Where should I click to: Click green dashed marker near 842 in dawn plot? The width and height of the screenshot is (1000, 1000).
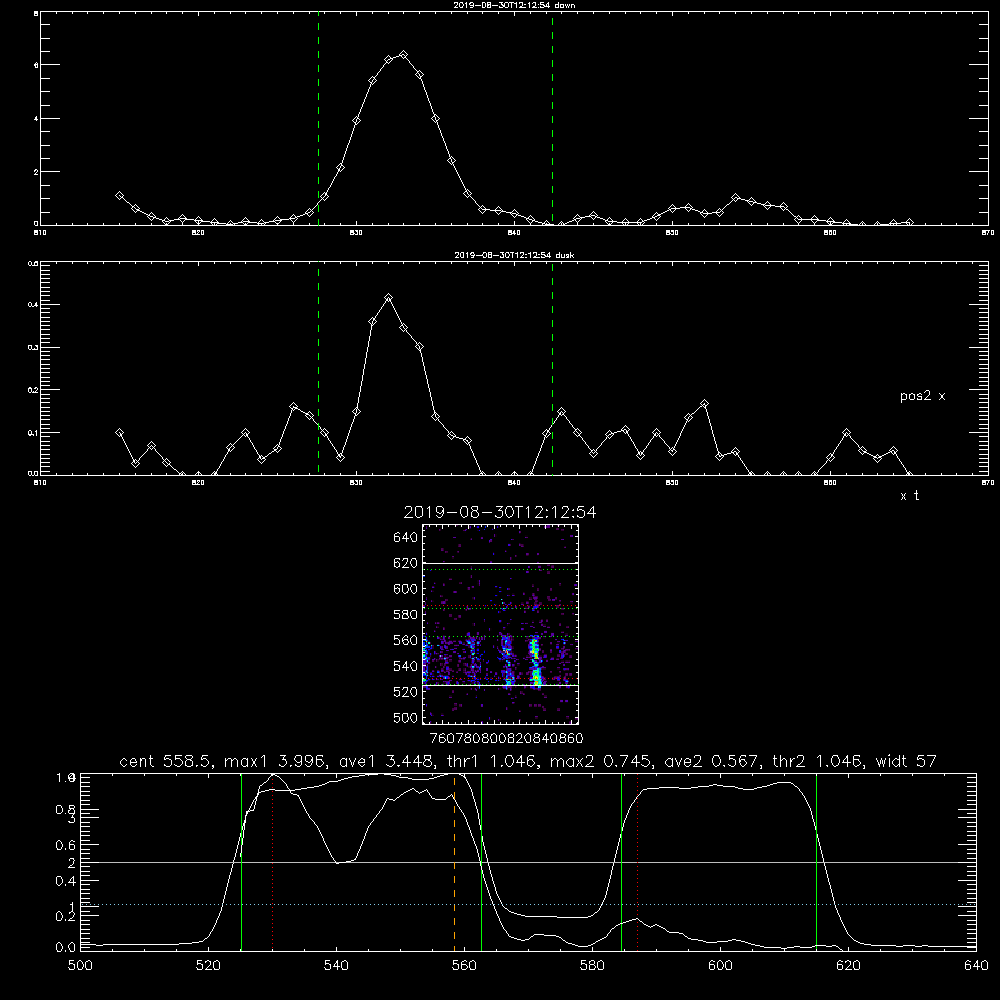(552, 121)
